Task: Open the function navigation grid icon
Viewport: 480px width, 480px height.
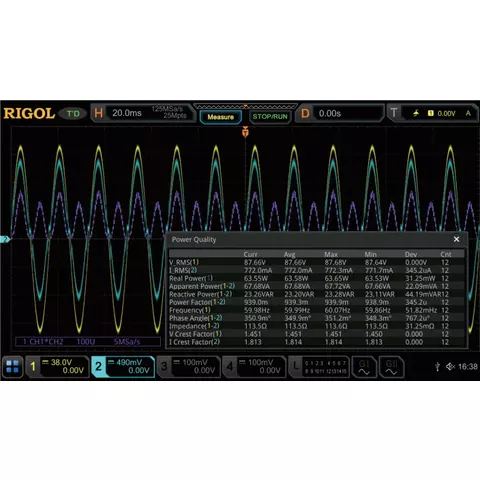Action: (12, 367)
